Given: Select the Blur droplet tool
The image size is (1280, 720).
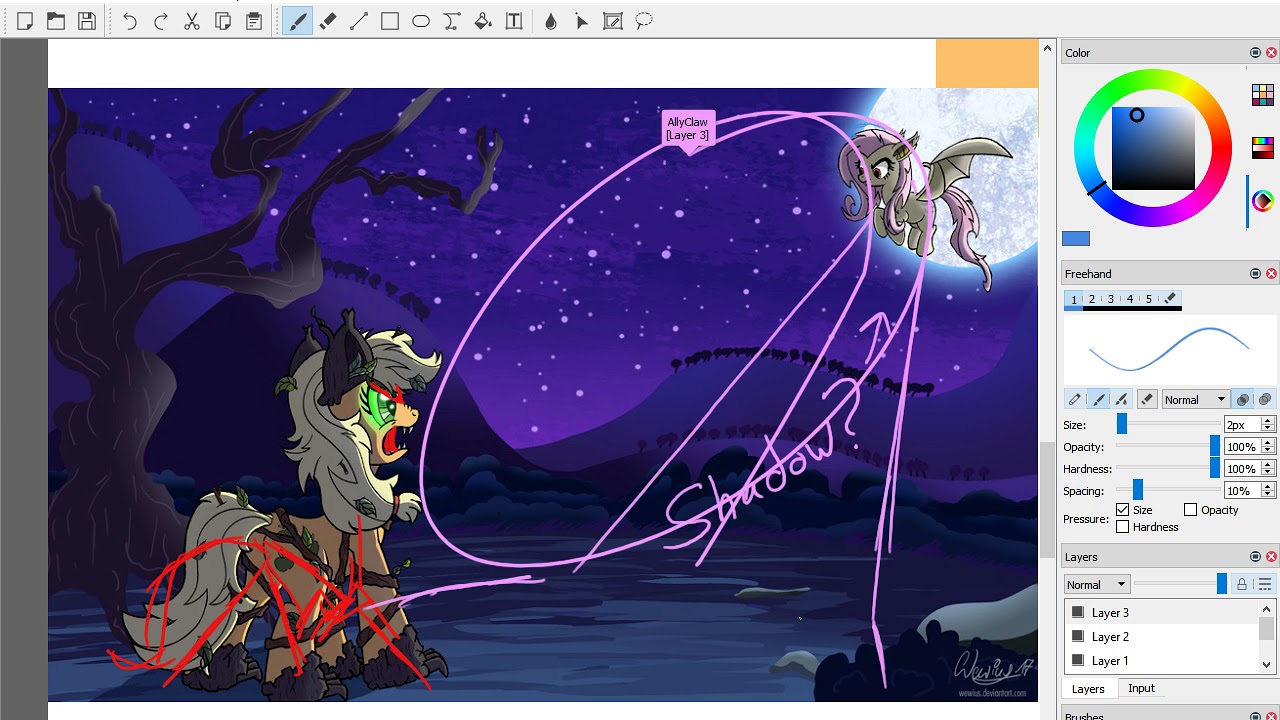Looking at the screenshot, I should pos(551,21).
